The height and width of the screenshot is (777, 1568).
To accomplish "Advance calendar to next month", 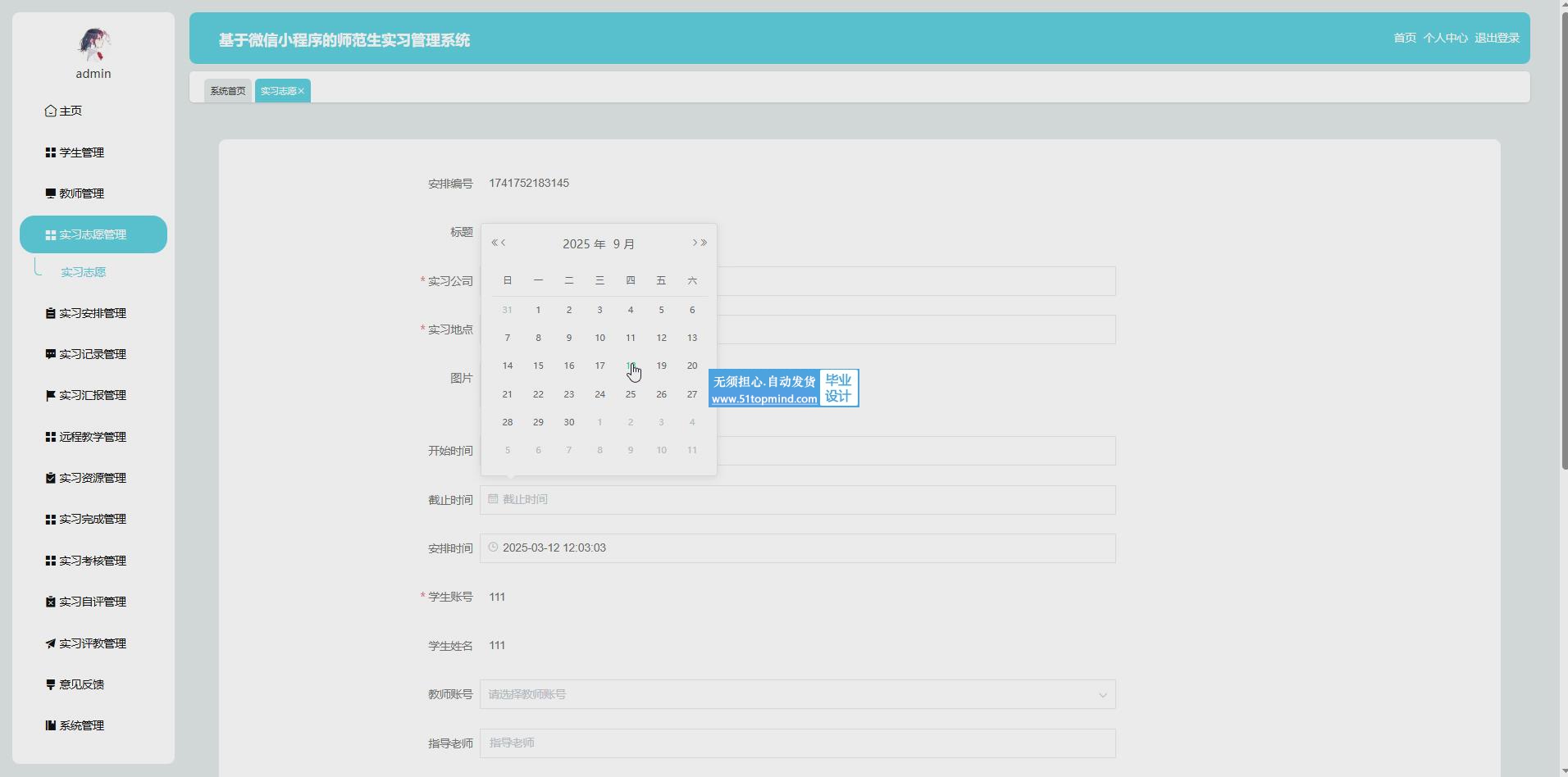I will tap(695, 243).
